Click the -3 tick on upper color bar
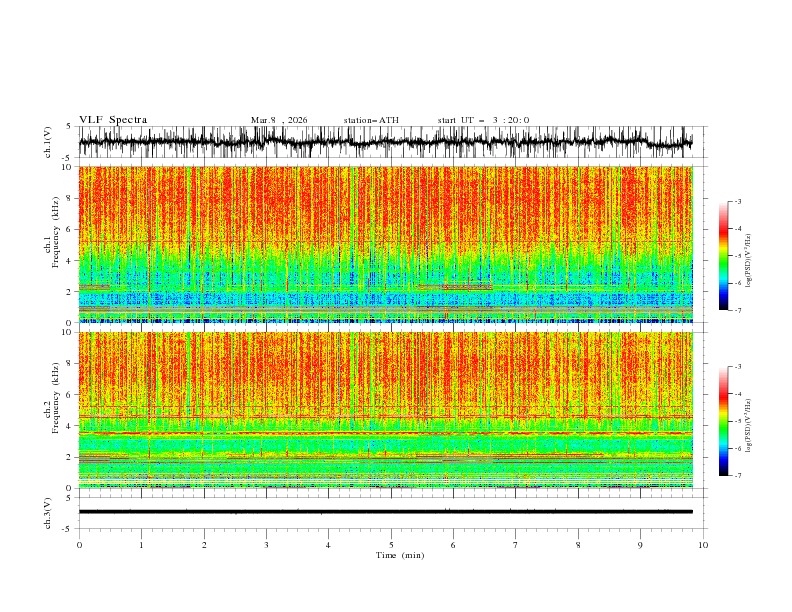The width and height of the screenshot is (792, 612). (x=738, y=201)
